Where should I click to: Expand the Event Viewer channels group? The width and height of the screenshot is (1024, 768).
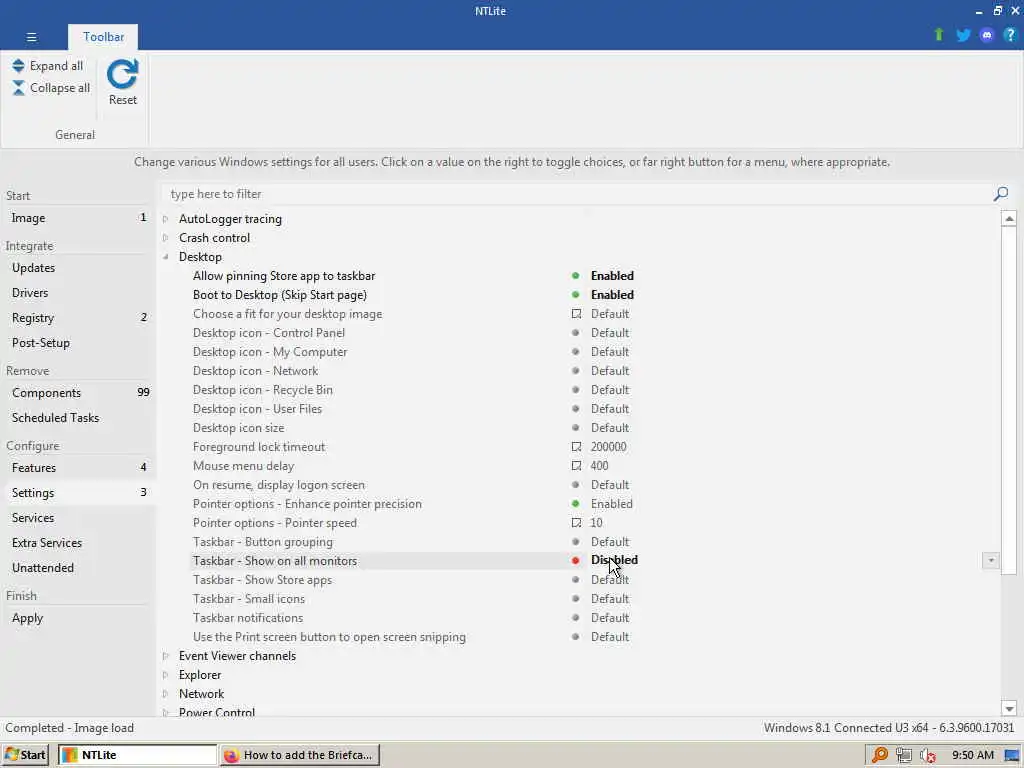pos(165,656)
